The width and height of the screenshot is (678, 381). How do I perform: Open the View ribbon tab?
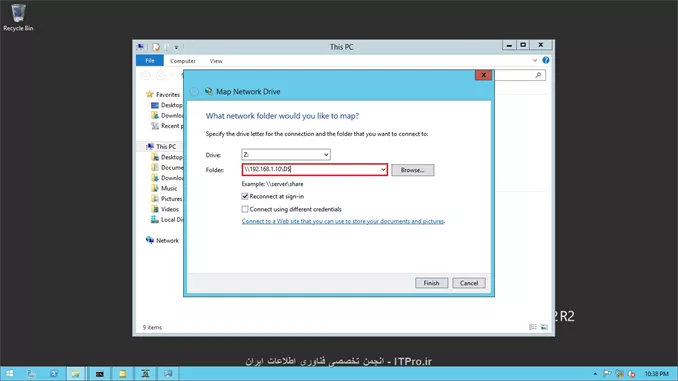tap(216, 61)
